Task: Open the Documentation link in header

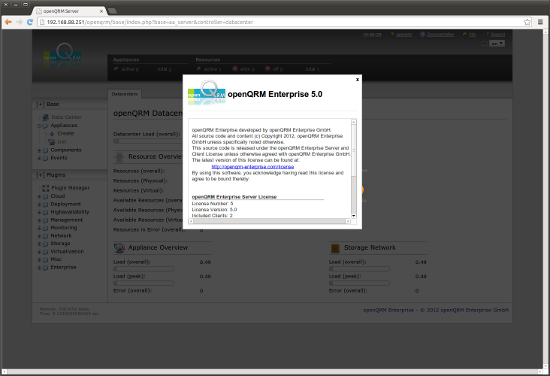Action: pos(440,34)
